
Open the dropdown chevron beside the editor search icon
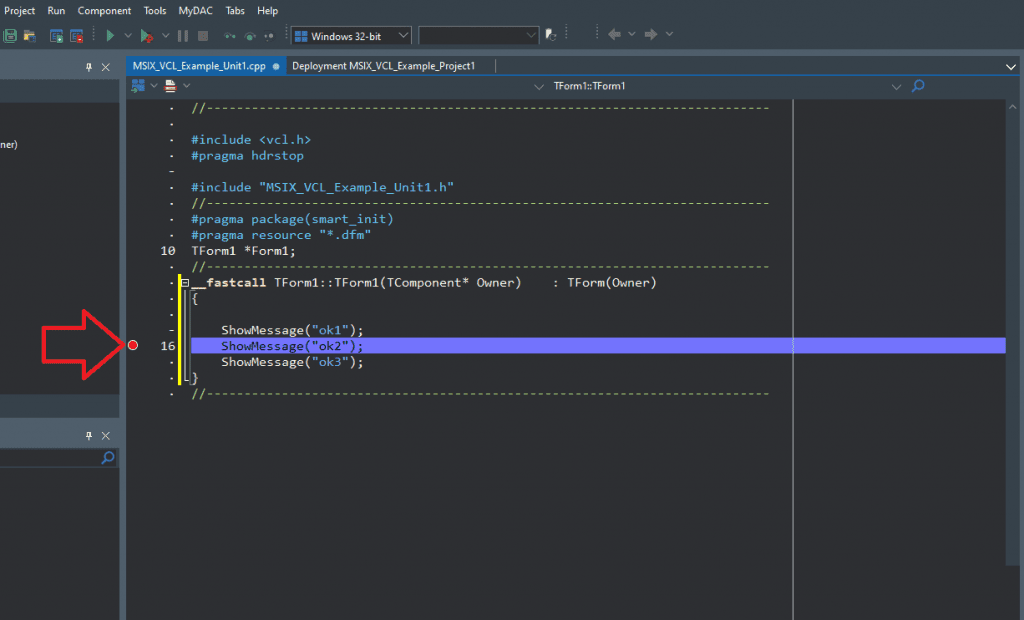(896, 86)
